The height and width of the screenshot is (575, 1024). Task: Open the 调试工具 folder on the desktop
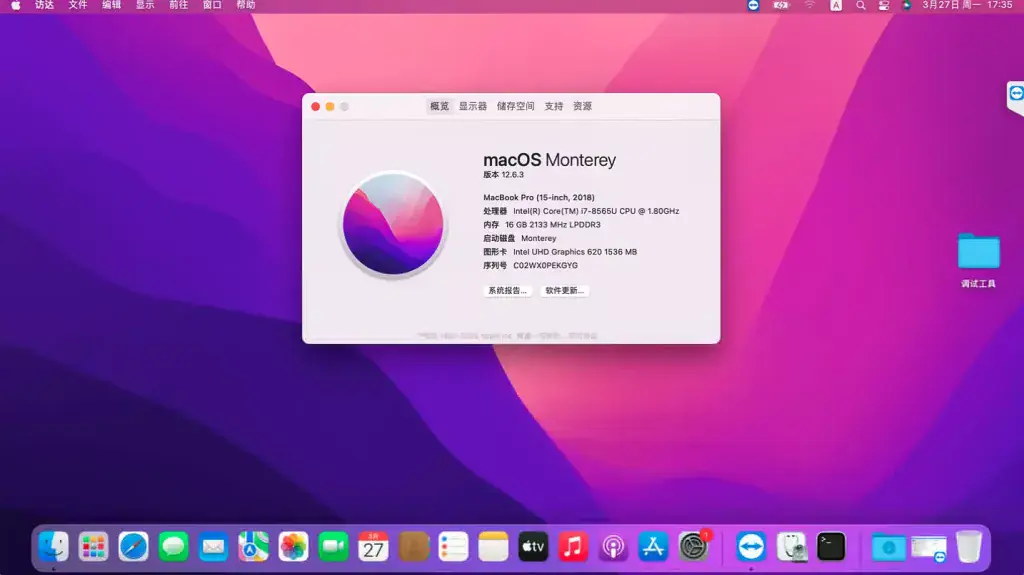978,259
